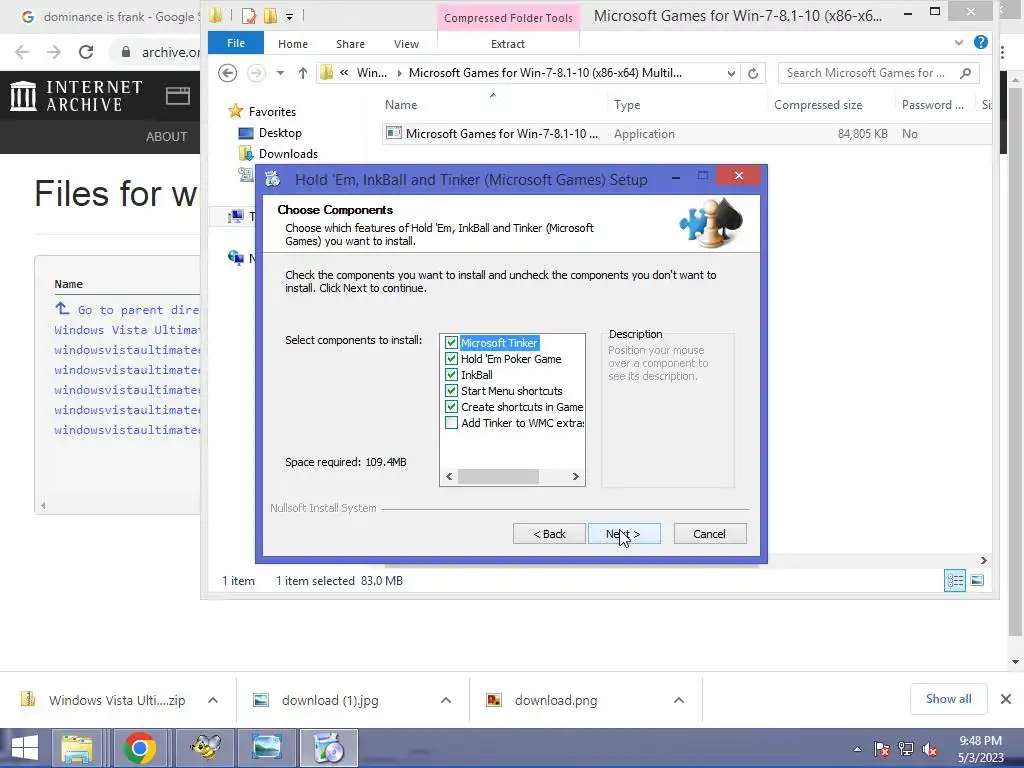Select Compressed Folder Tools contextual tab
This screenshot has width=1024, height=768.
tap(508, 18)
